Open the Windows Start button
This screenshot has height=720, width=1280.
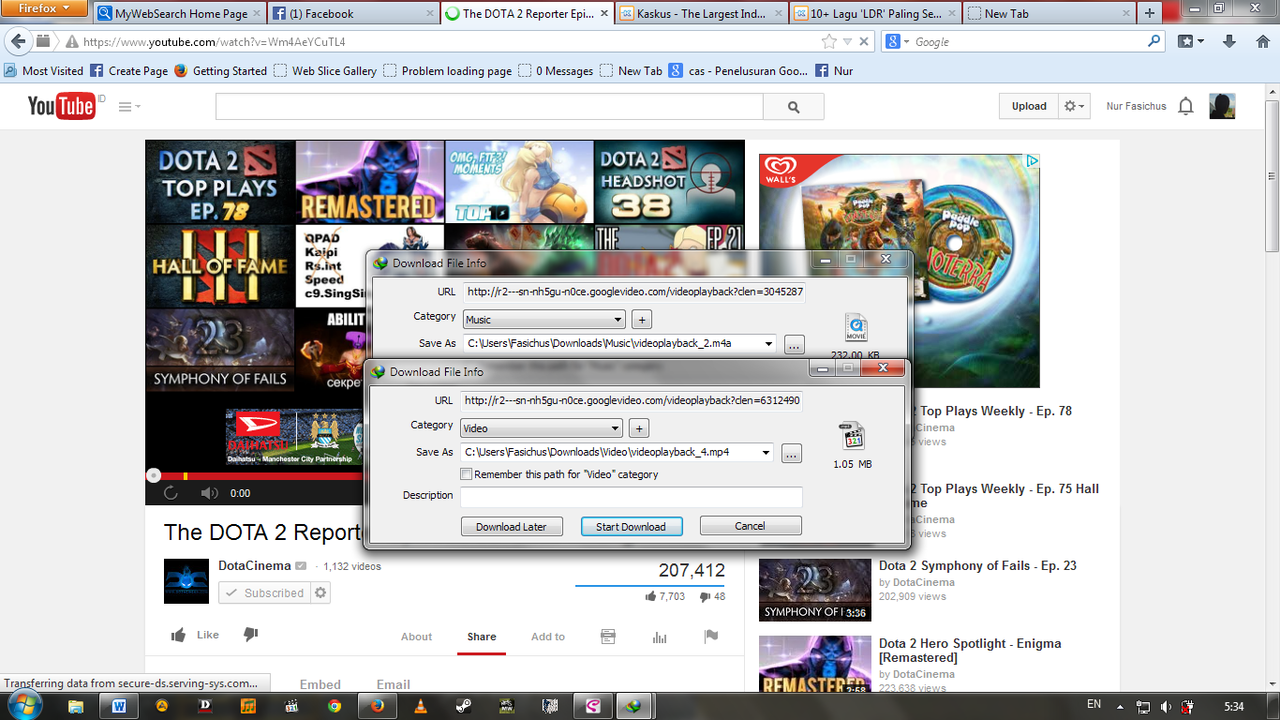click(x=23, y=705)
